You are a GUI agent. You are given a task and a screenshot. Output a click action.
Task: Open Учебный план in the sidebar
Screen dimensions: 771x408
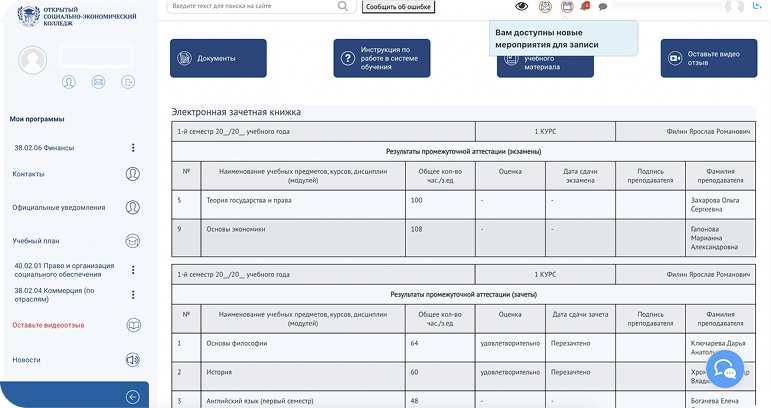click(x=36, y=241)
